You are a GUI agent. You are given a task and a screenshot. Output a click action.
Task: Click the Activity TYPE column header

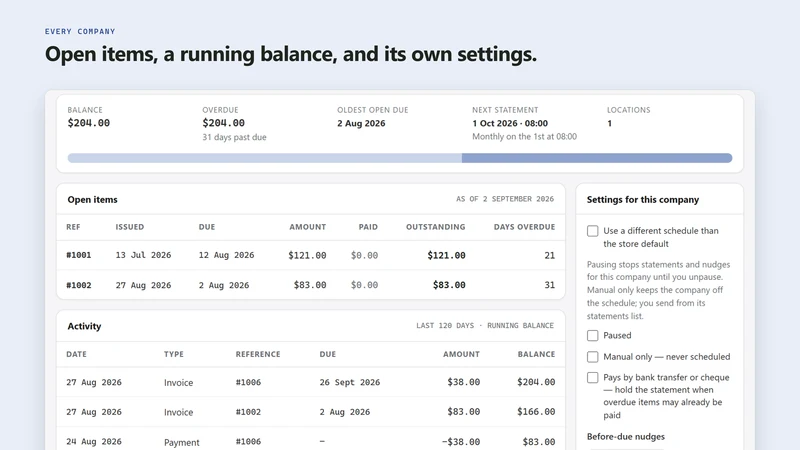[173, 354]
